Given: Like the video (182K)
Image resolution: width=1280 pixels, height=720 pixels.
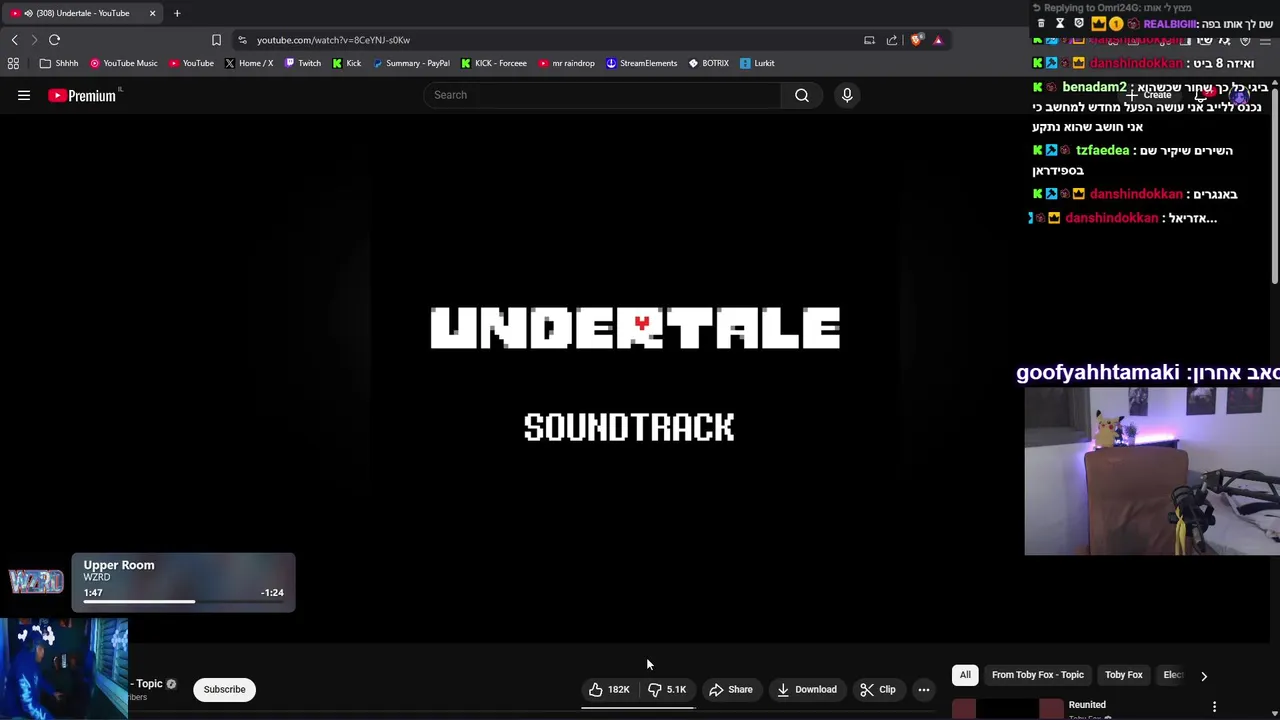Looking at the screenshot, I should click(x=609, y=689).
